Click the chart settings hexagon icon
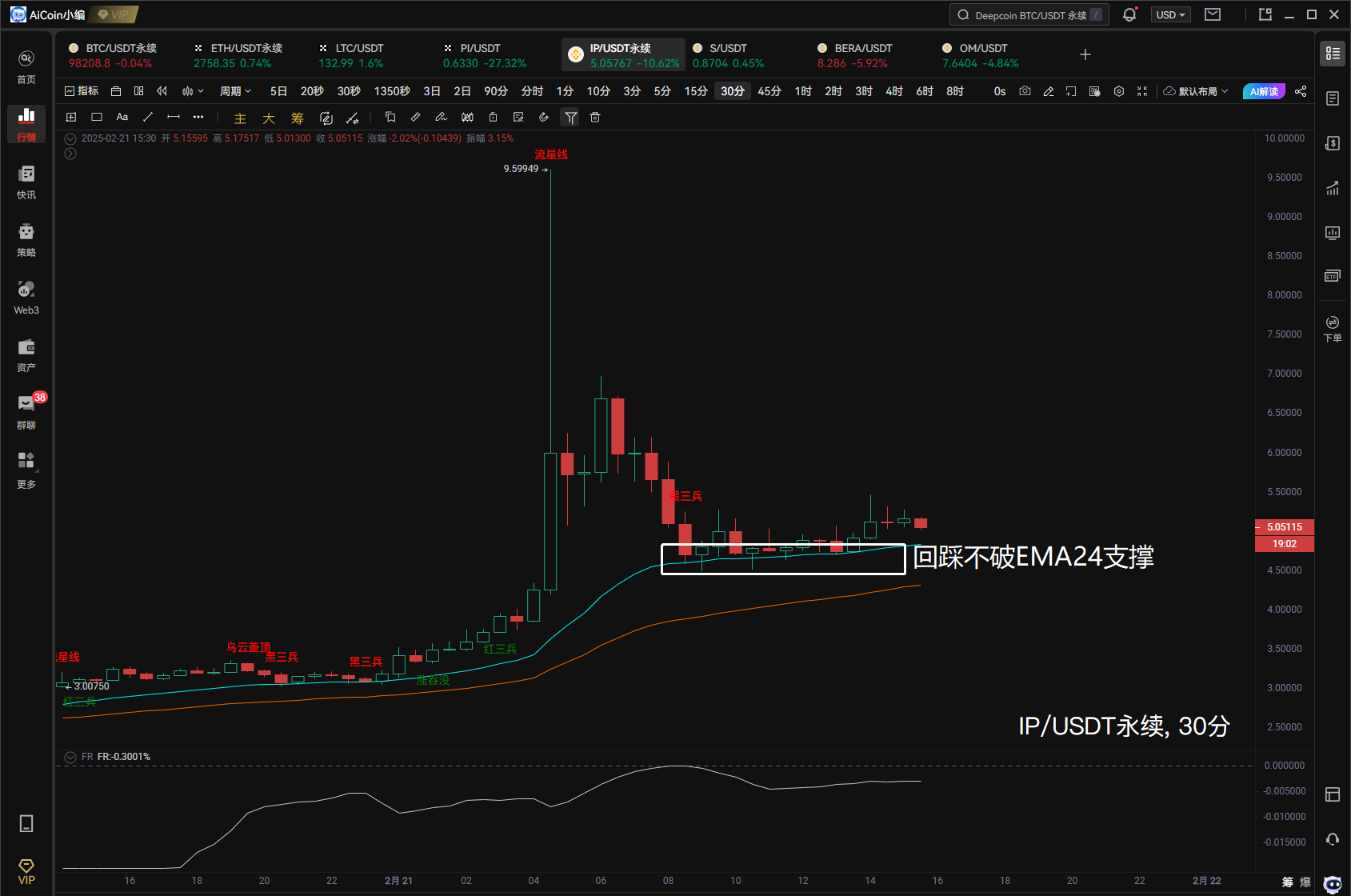The image size is (1351, 896). click(1119, 91)
